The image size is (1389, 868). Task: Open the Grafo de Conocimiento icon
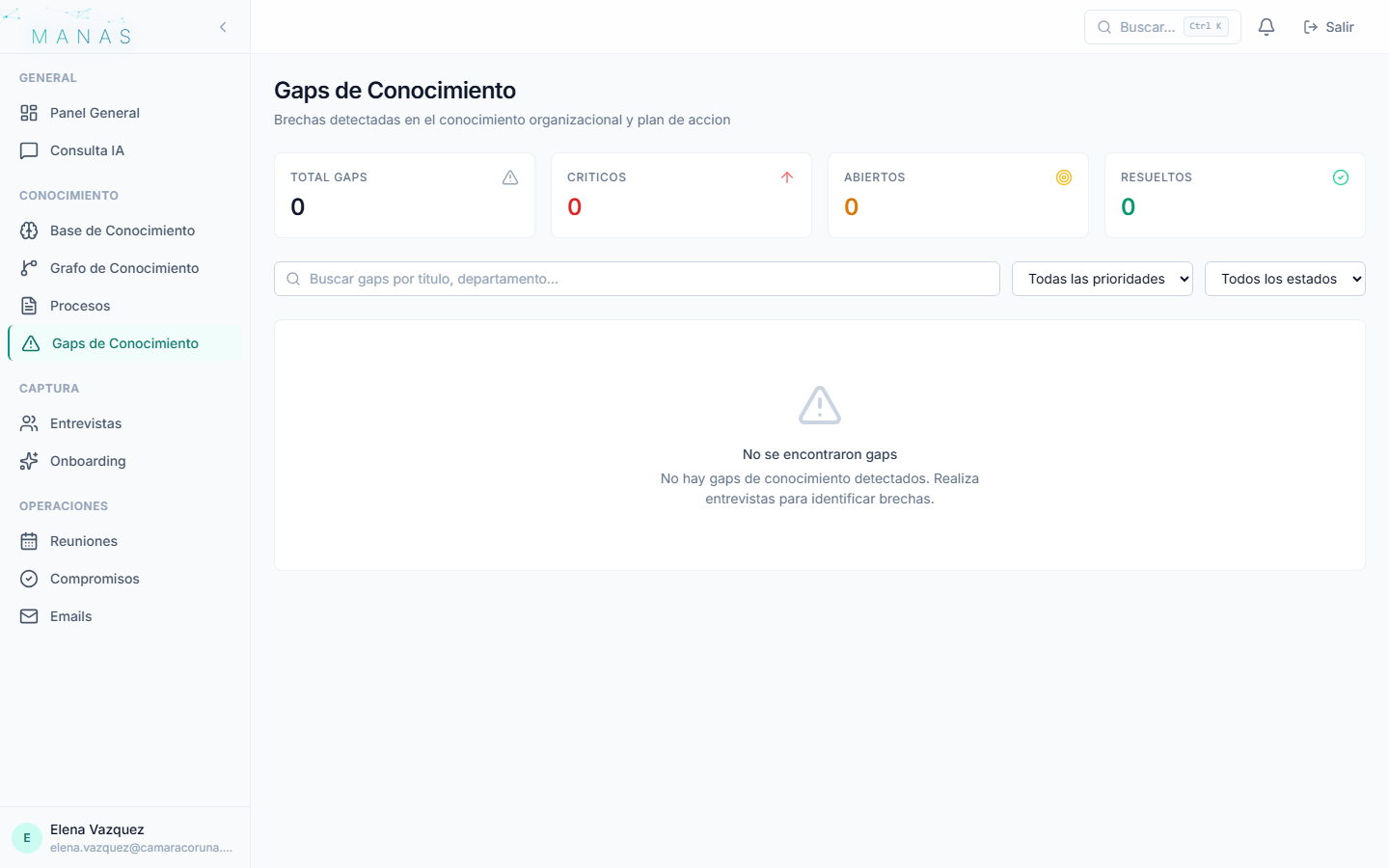pos(29,268)
